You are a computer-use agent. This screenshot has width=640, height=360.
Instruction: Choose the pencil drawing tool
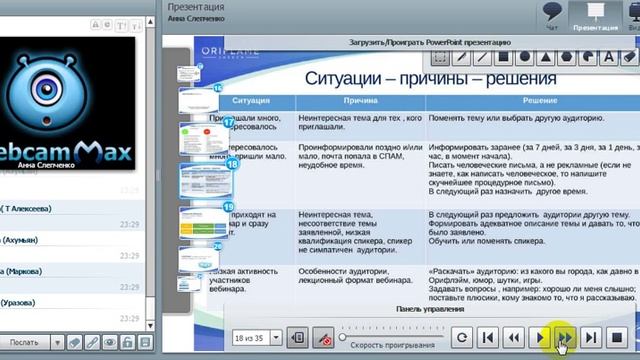461,57
